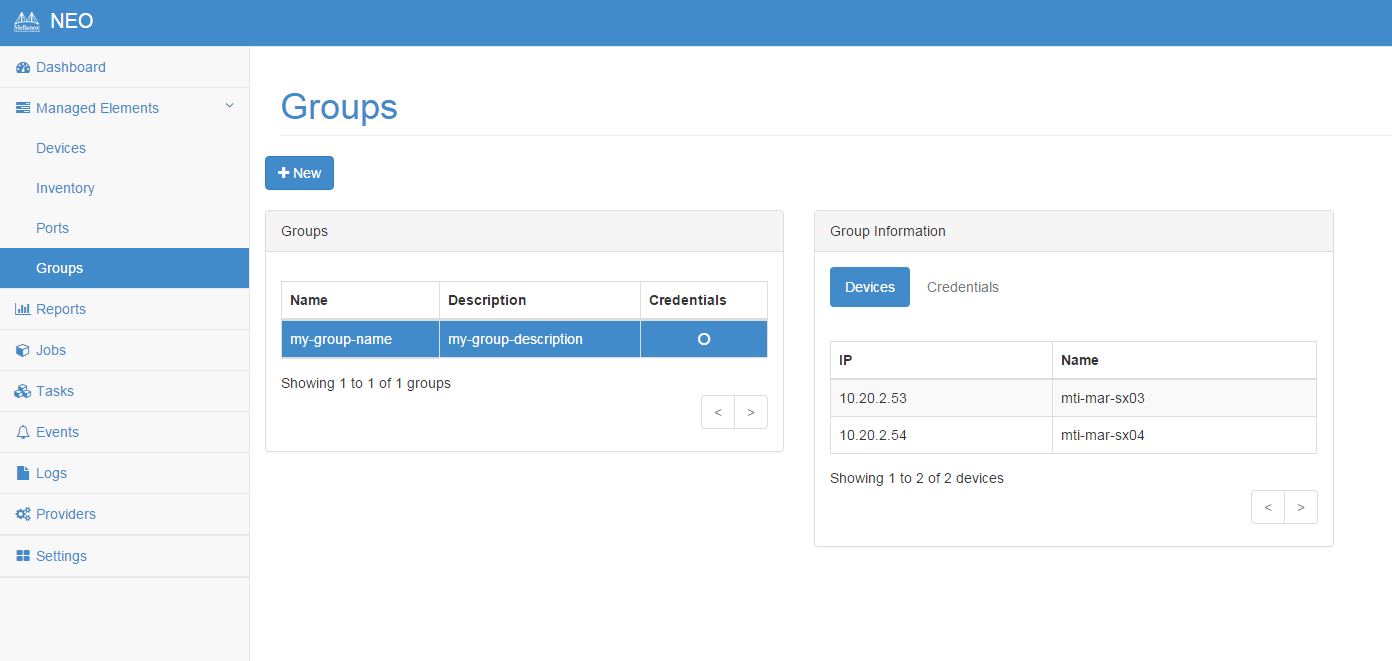Select the Reports bar-chart icon
The width and height of the screenshot is (1392, 661).
(22, 309)
